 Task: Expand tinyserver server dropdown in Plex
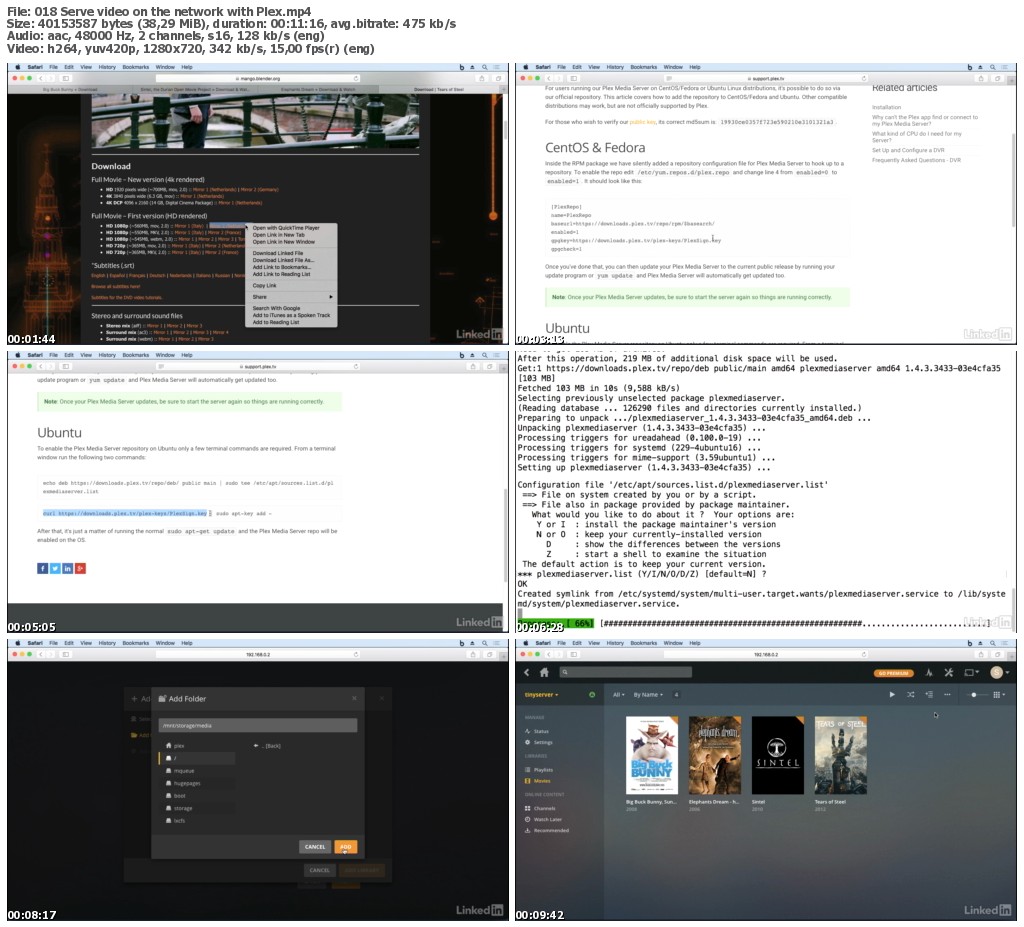(x=541, y=695)
